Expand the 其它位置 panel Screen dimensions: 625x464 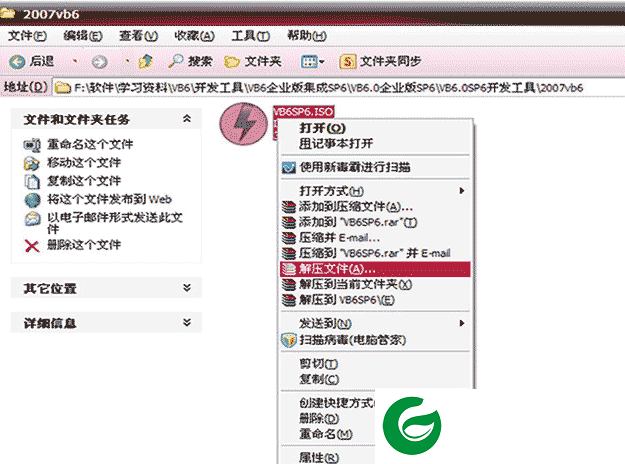pos(187,287)
